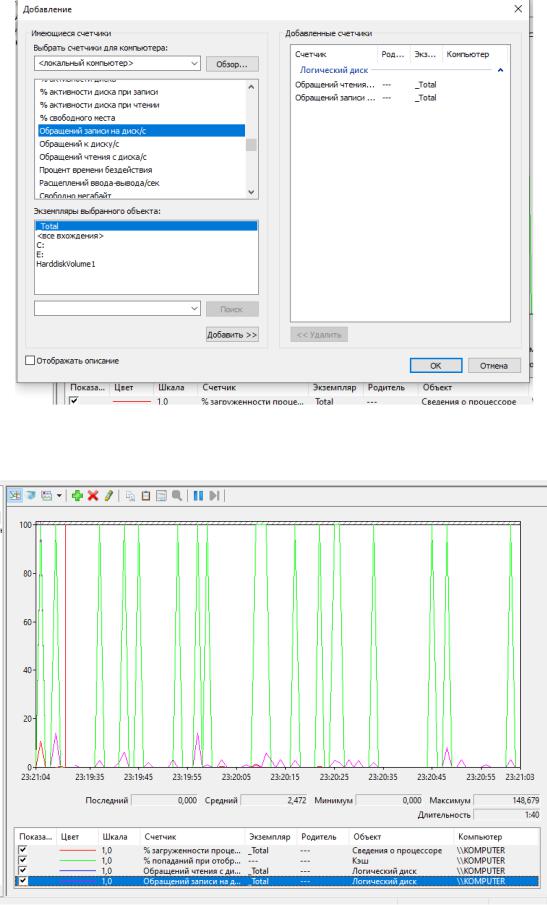Click the Отмена button
Screen dimensions: 547x905
493,365
